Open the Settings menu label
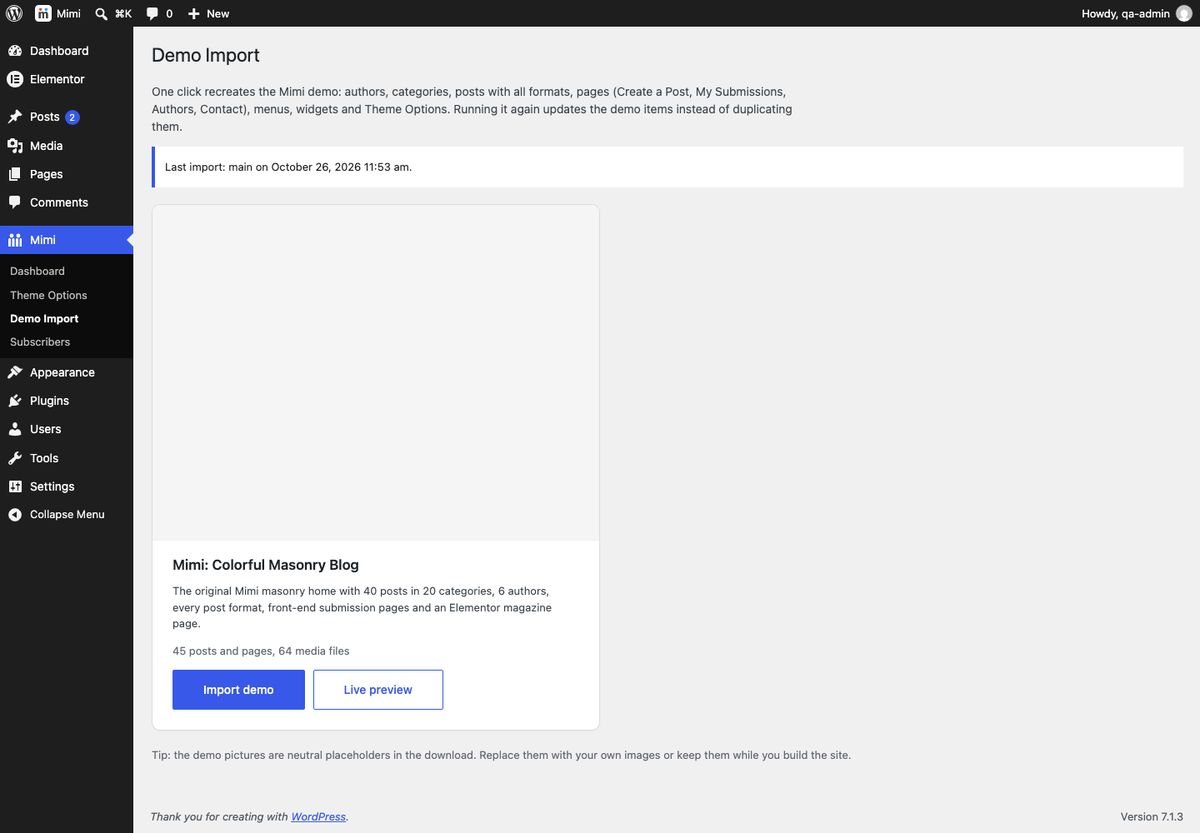The image size is (1200, 833). point(52,486)
